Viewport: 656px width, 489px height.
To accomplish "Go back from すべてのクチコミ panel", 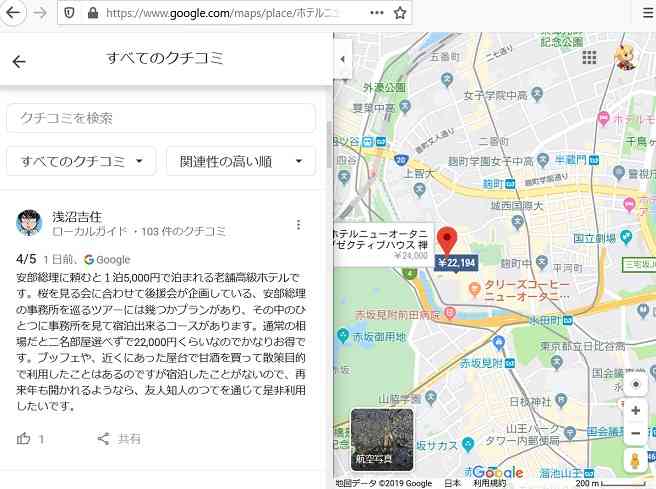I will coord(19,62).
